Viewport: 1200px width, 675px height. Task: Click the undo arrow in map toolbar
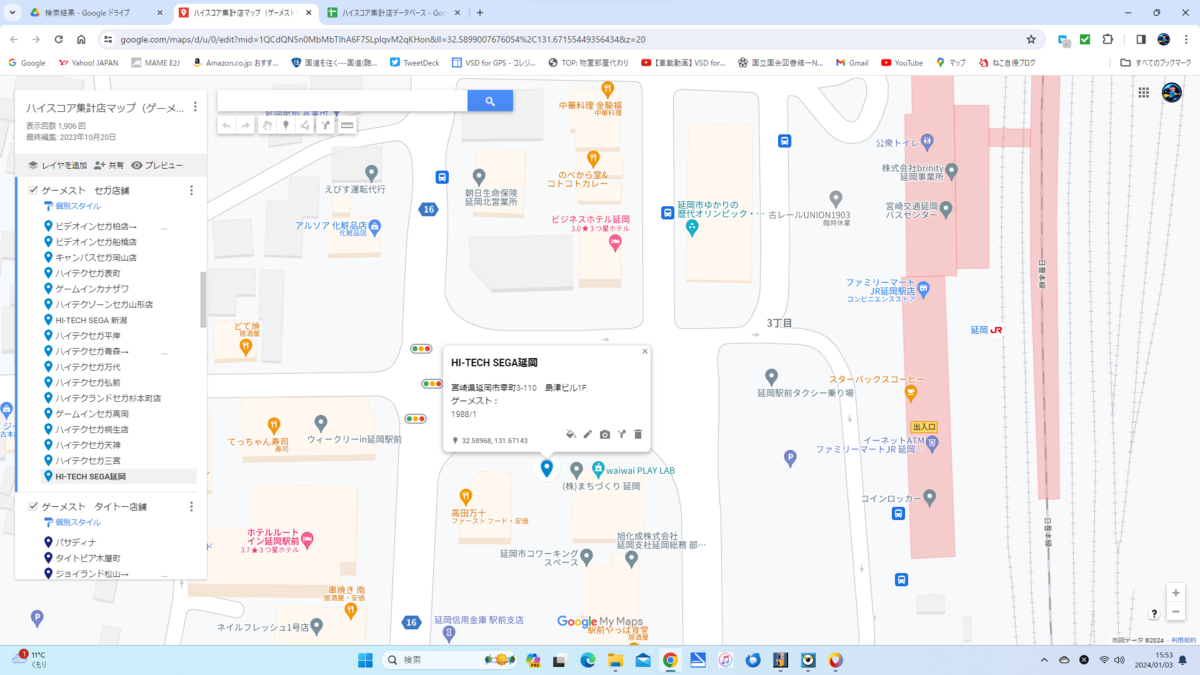pyautogui.click(x=226, y=126)
